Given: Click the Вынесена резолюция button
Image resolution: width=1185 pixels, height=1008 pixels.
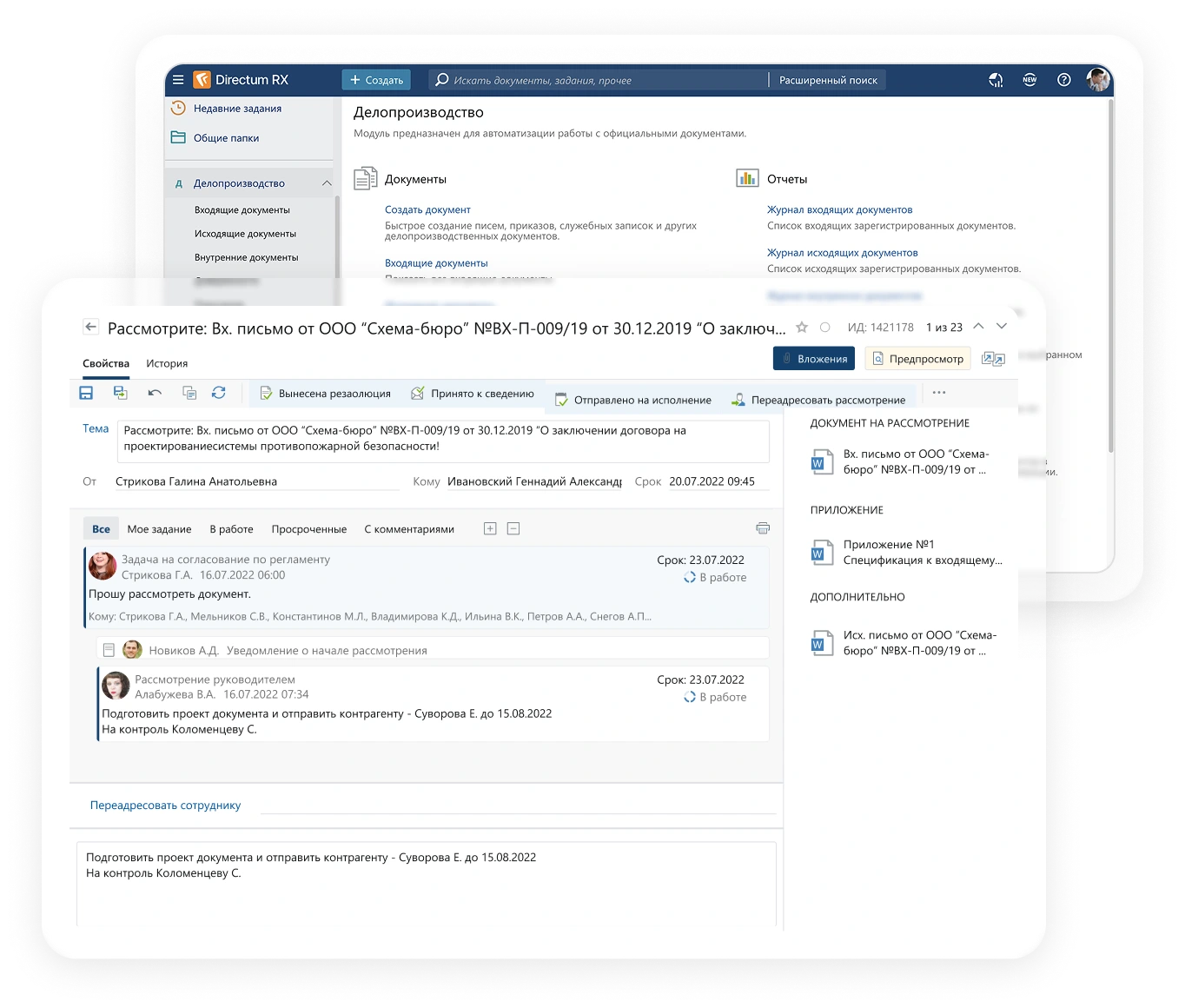Looking at the screenshot, I should pos(325,394).
